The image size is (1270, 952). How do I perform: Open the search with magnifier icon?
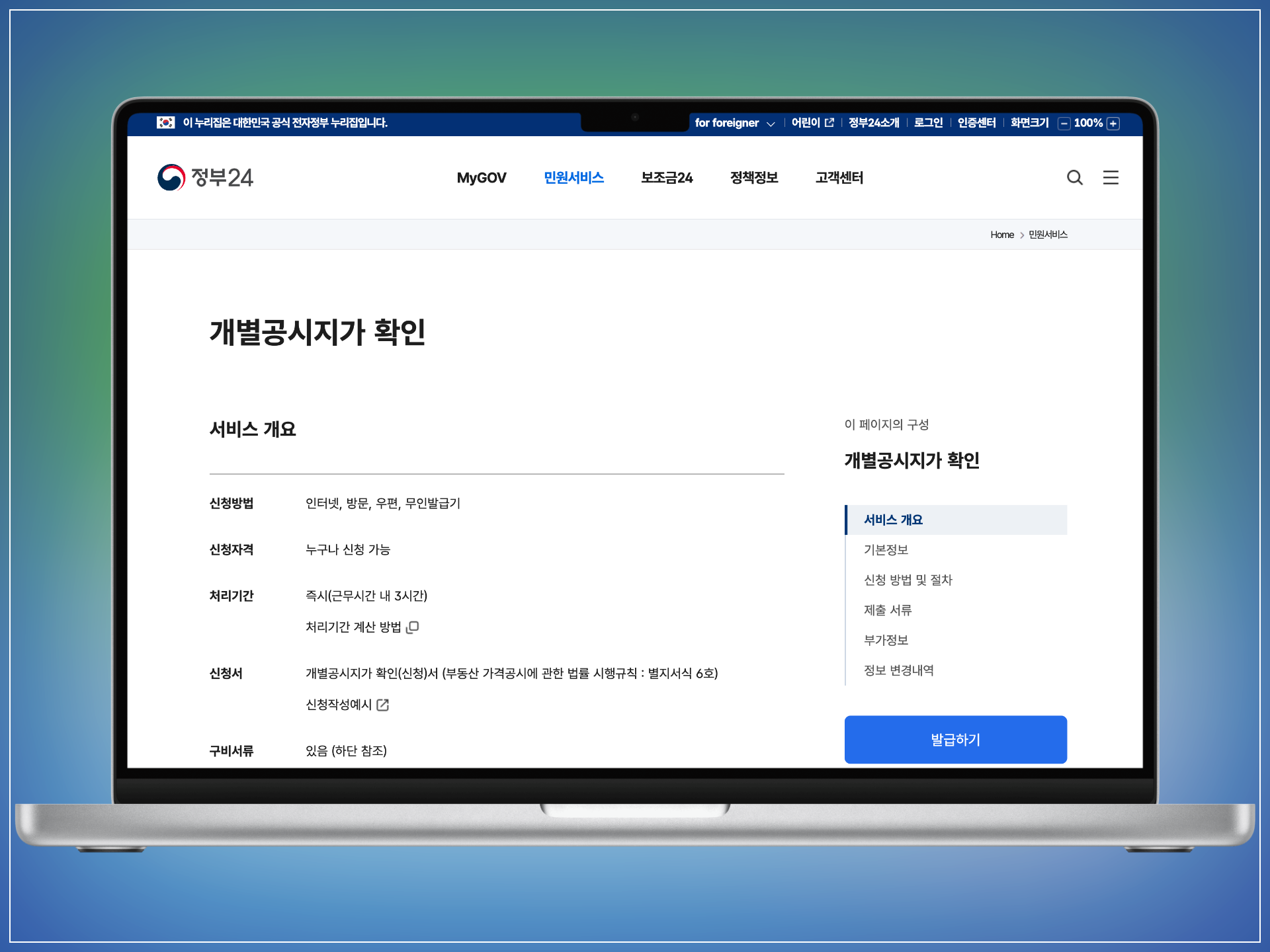click(x=1075, y=178)
